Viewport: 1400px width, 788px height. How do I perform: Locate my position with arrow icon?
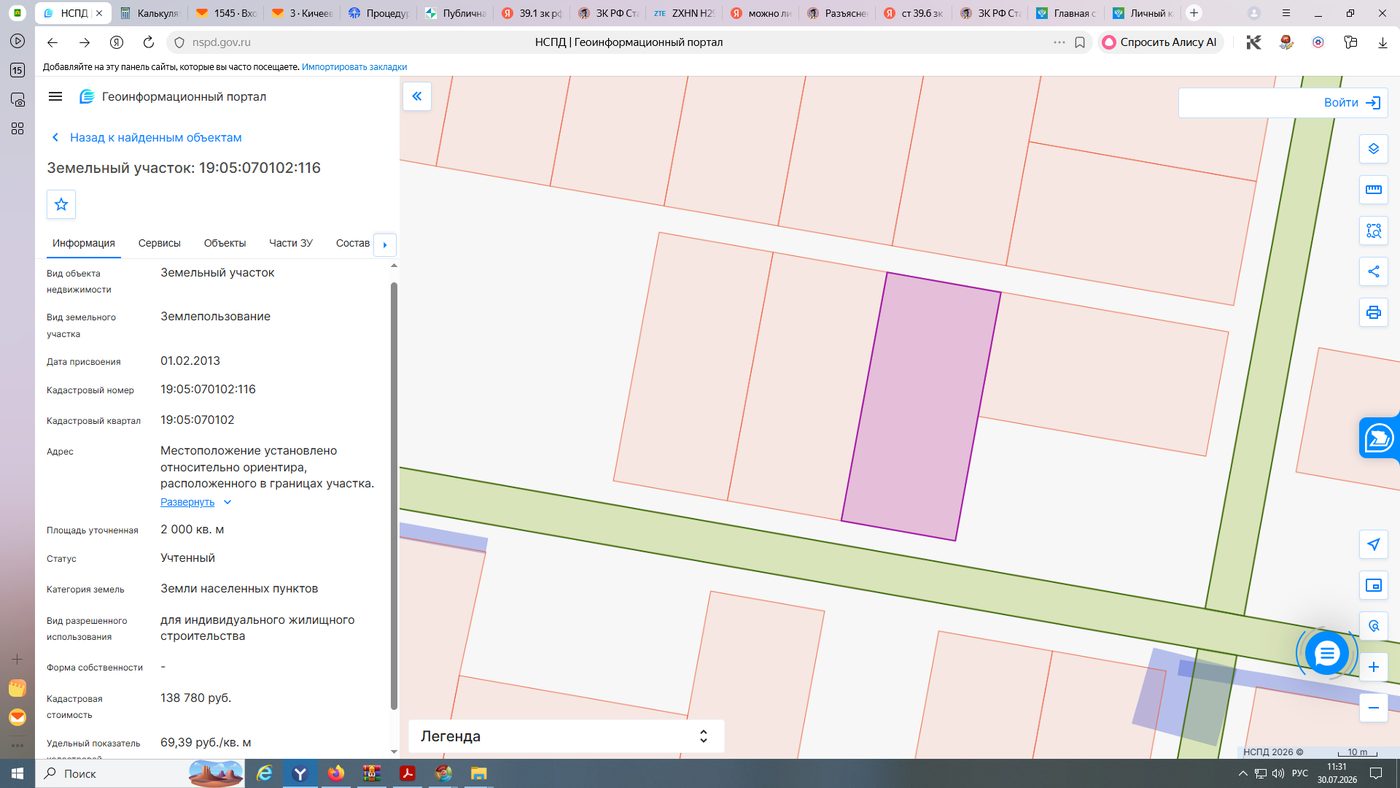(1373, 544)
